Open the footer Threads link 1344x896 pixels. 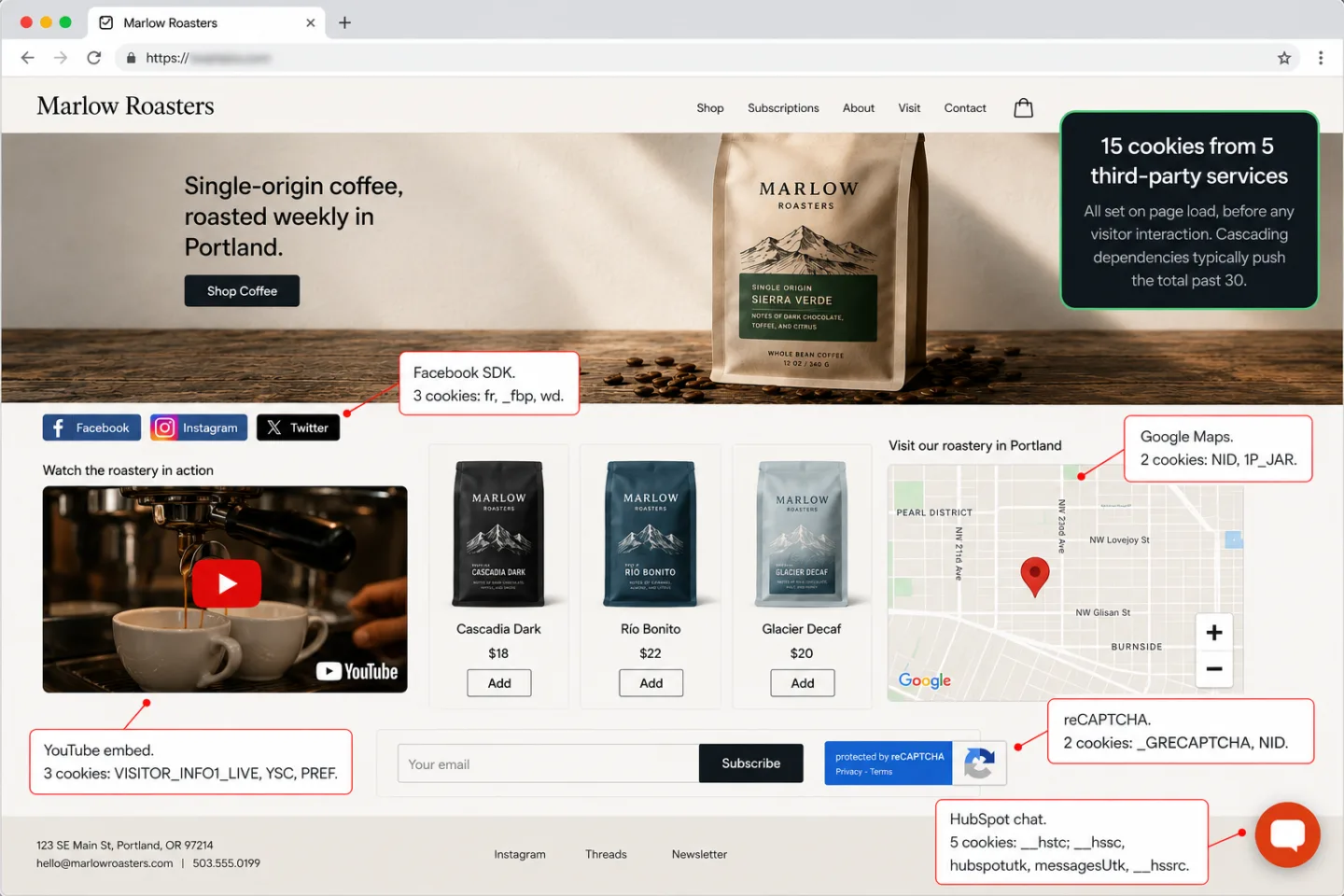pos(606,854)
